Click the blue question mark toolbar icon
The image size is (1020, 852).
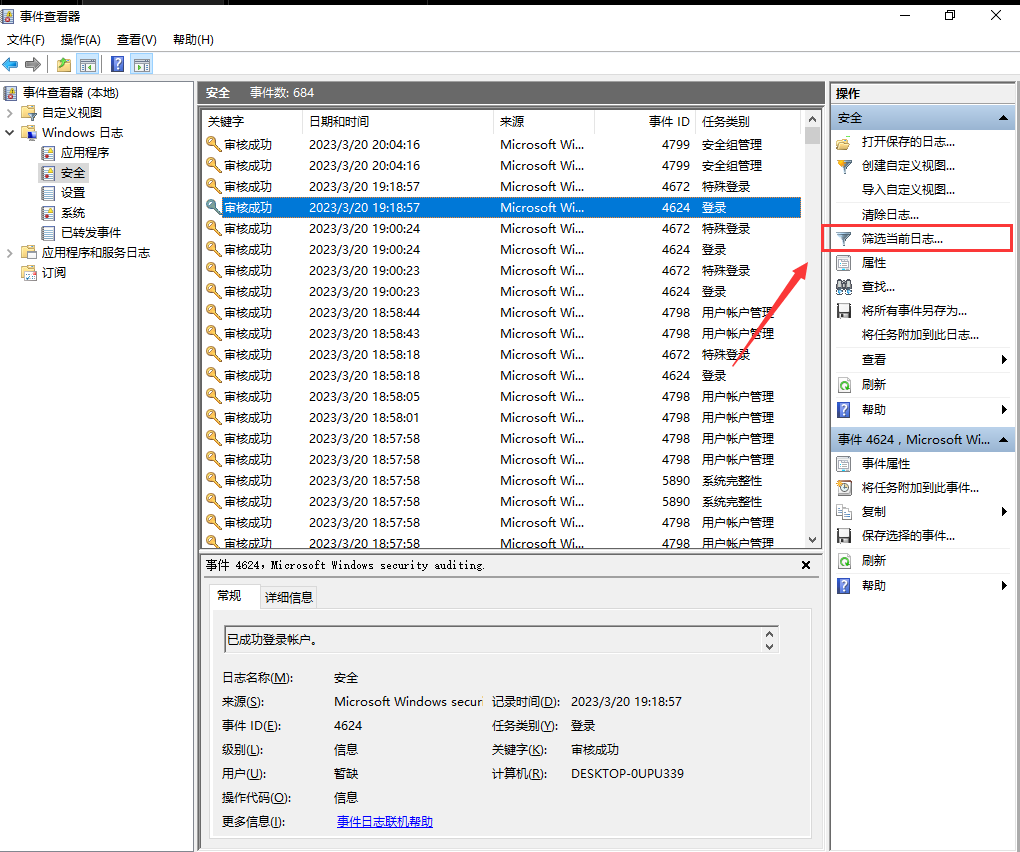tap(117, 64)
